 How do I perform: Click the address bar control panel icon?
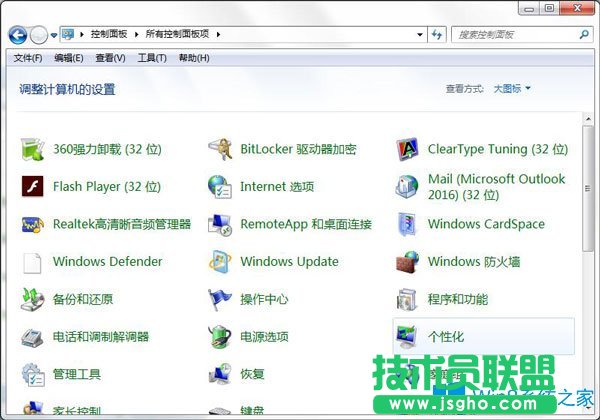[x=68, y=34]
